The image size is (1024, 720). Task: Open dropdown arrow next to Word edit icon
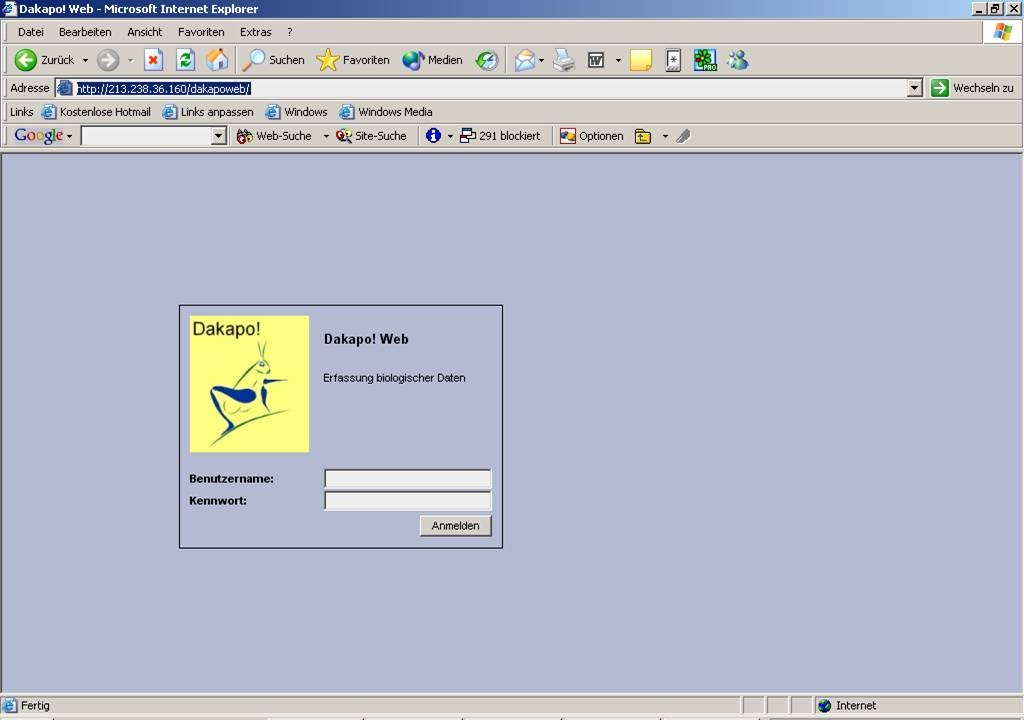(618, 60)
